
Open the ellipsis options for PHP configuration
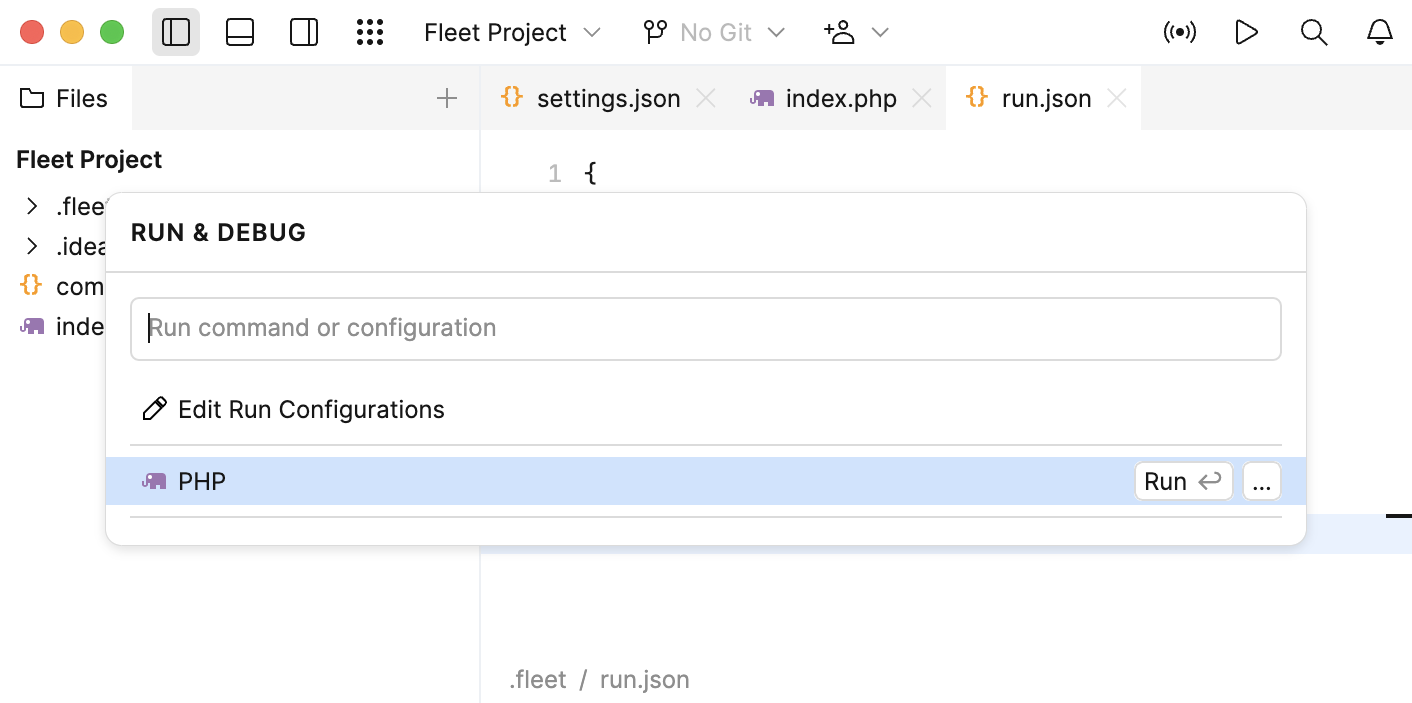[x=1261, y=482]
